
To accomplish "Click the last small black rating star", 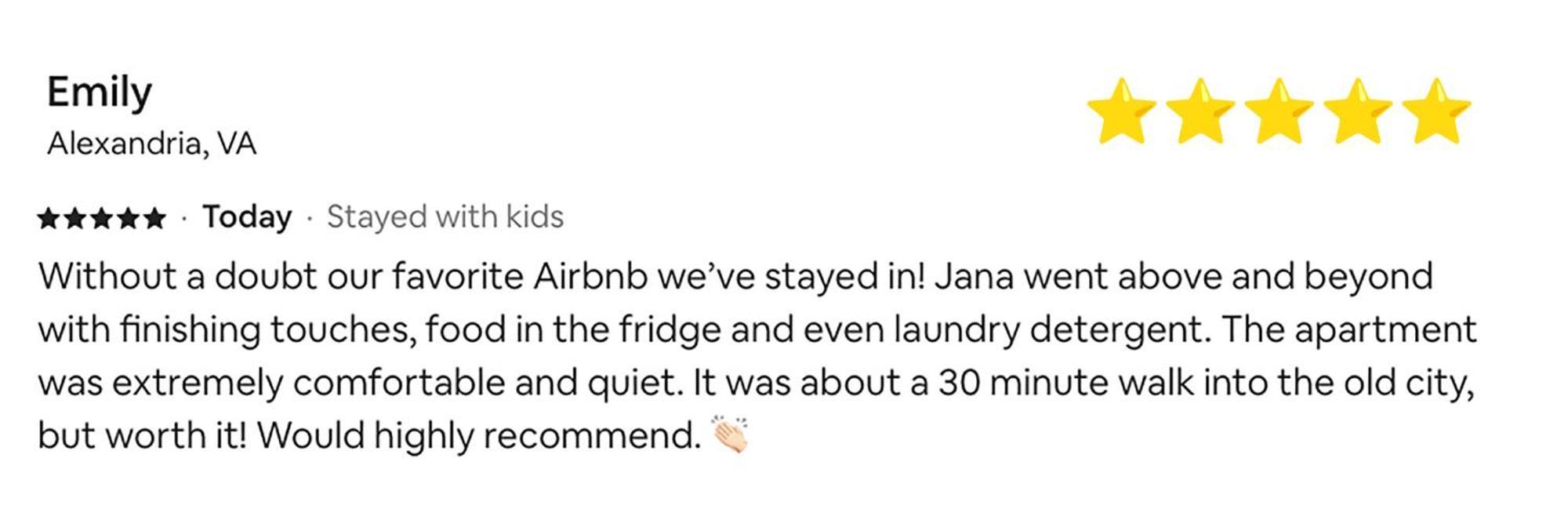I will pos(154,217).
